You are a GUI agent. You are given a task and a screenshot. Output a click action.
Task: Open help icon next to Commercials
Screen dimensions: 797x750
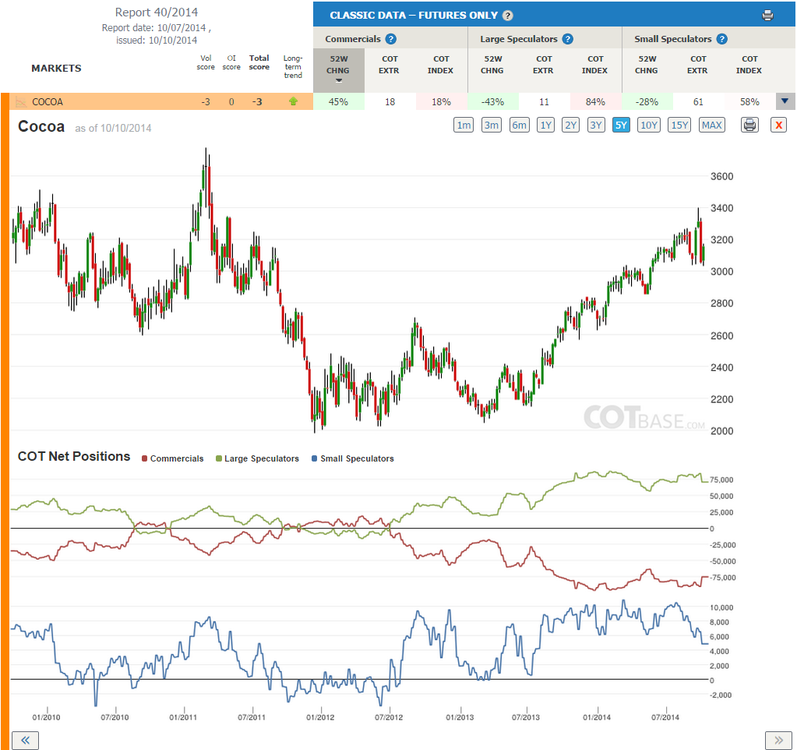[390, 39]
